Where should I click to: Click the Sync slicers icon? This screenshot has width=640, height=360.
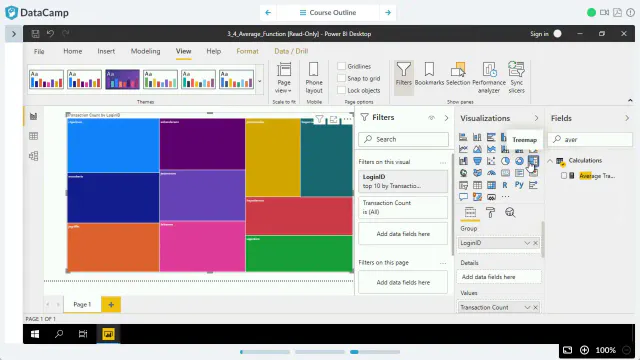516,78
